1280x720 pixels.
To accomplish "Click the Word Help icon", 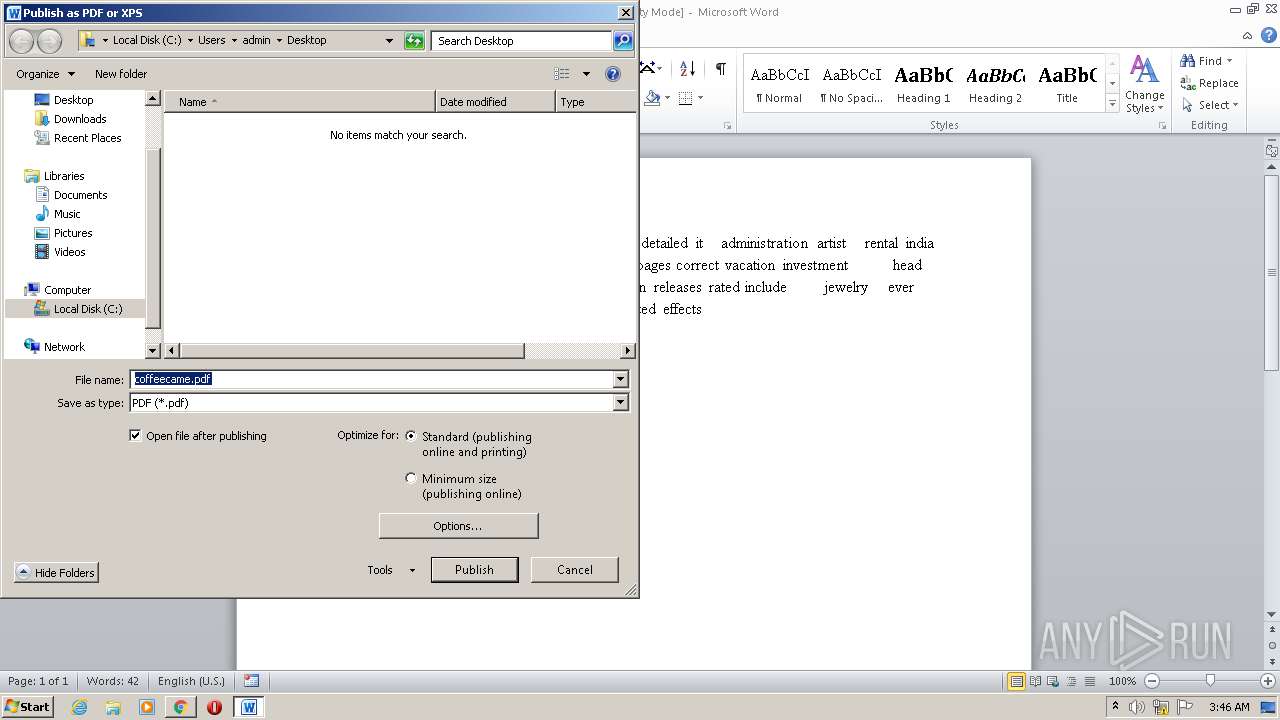I will pyautogui.click(x=1269, y=34).
